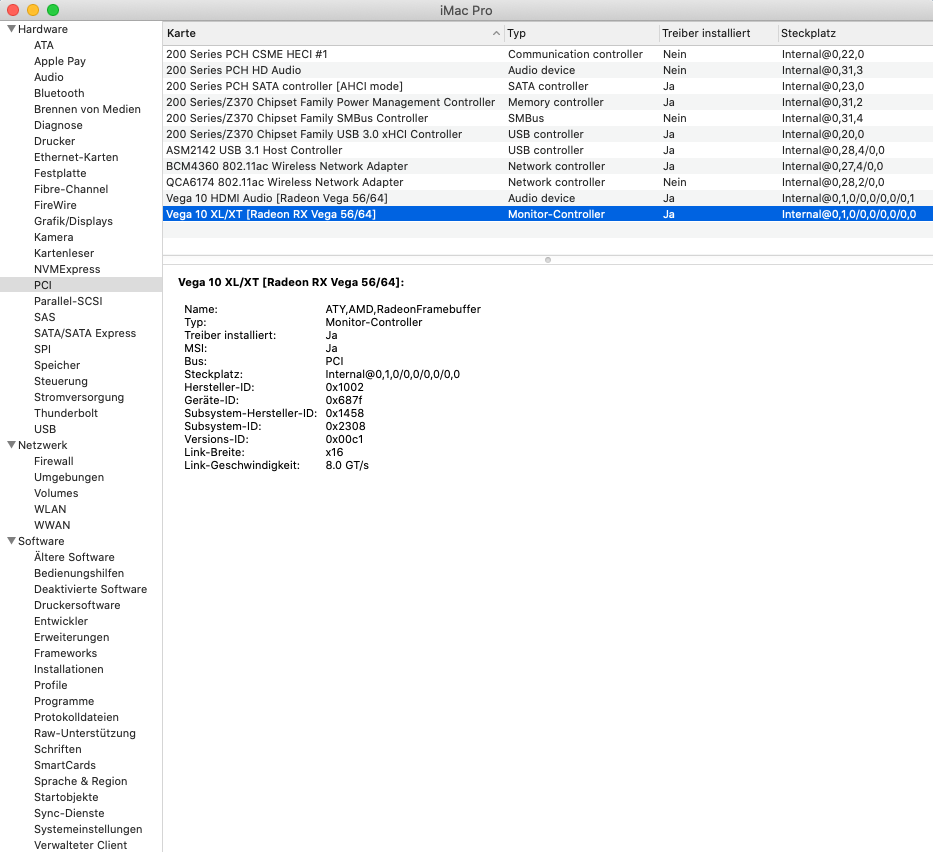Collapse the Software section triangle
933x852 pixels.
tap(11, 540)
